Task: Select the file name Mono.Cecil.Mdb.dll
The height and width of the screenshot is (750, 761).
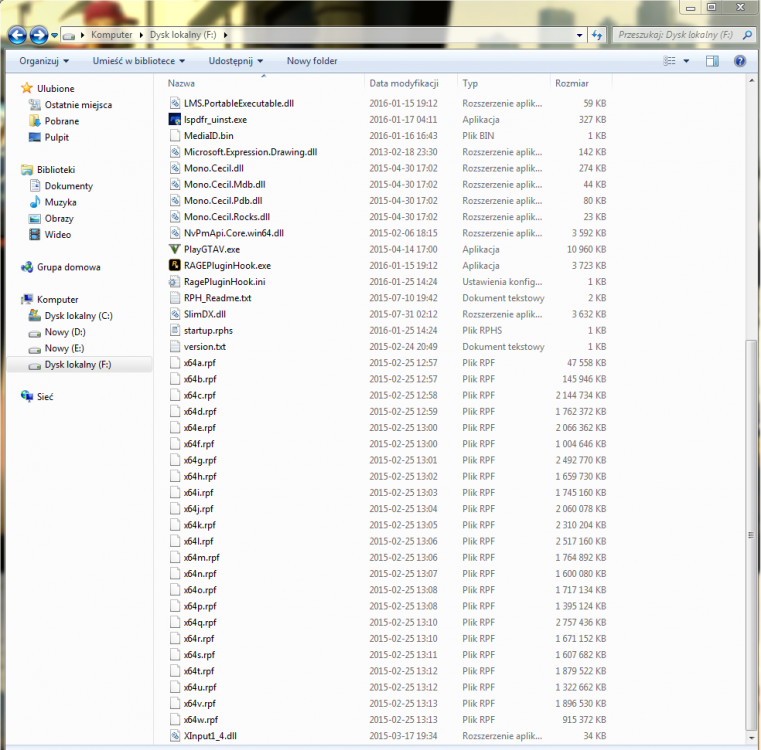Action: click(x=225, y=184)
